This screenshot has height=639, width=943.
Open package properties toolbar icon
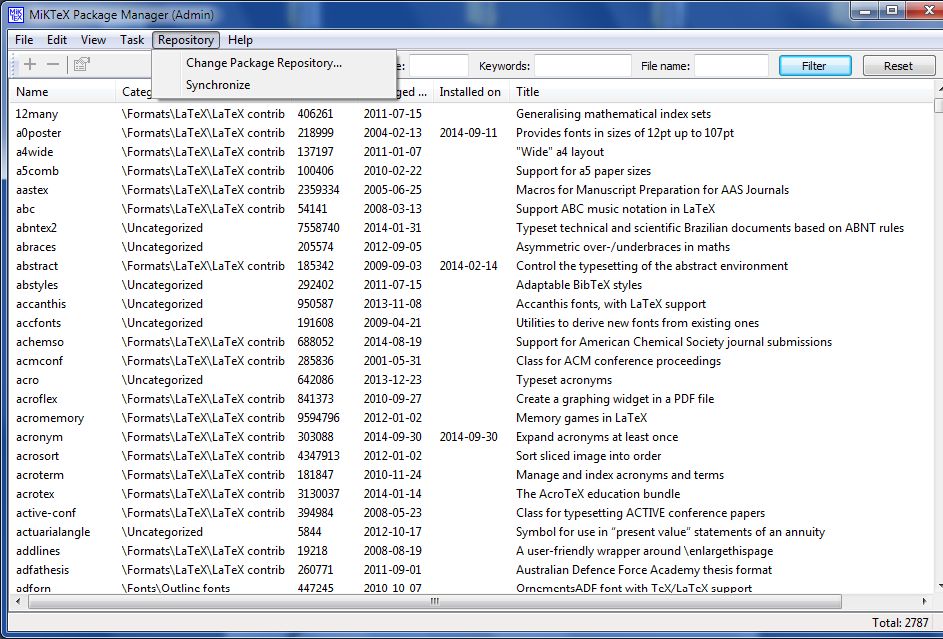(x=82, y=64)
